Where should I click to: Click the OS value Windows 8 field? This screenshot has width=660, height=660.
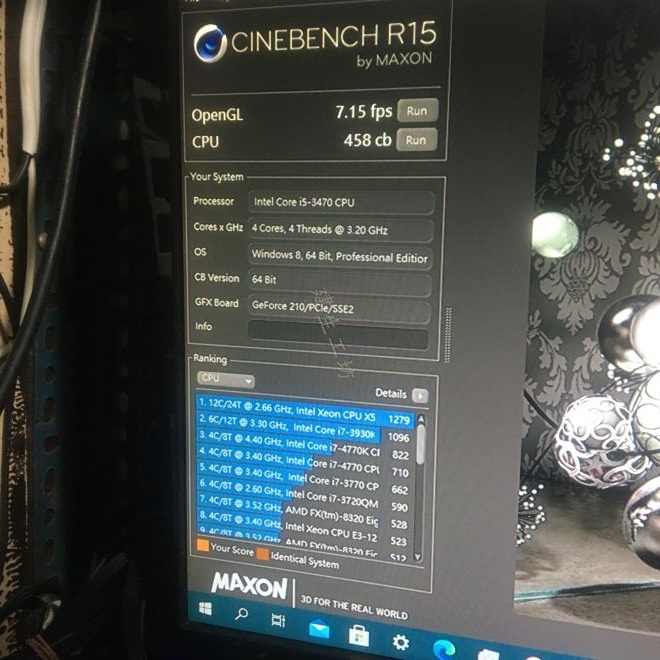click(x=340, y=256)
